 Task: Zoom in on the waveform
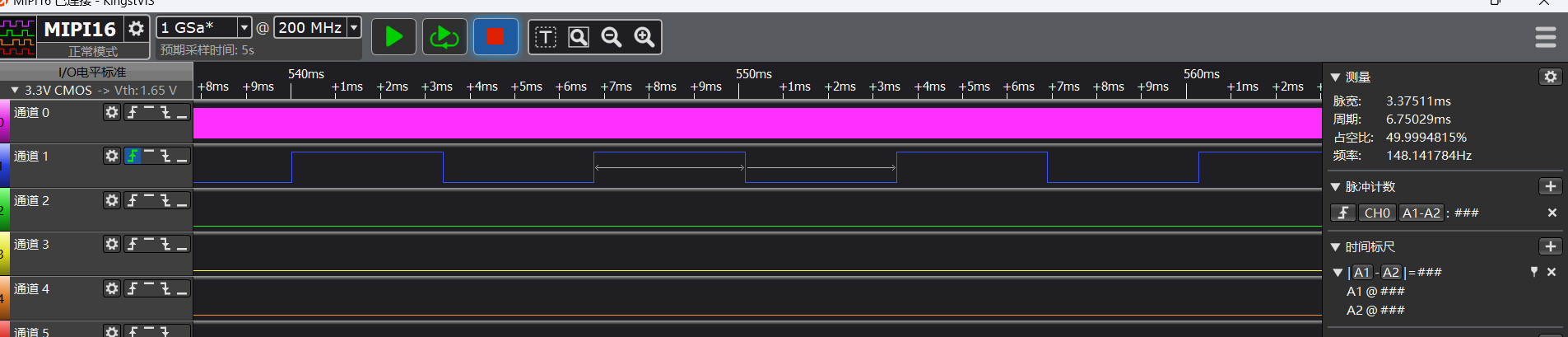pos(644,37)
